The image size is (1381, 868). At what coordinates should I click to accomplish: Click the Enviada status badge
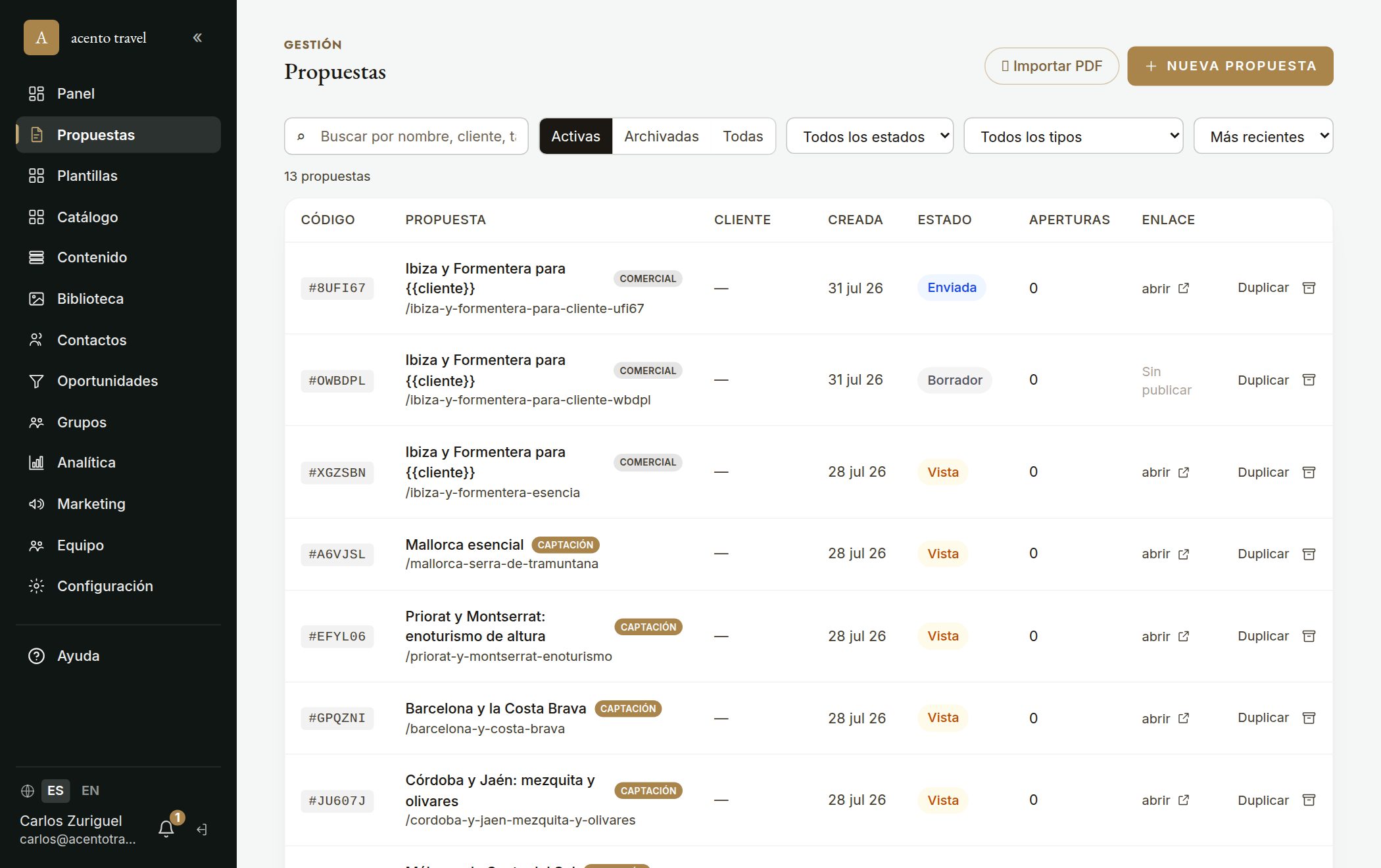click(x=952, y=287)
